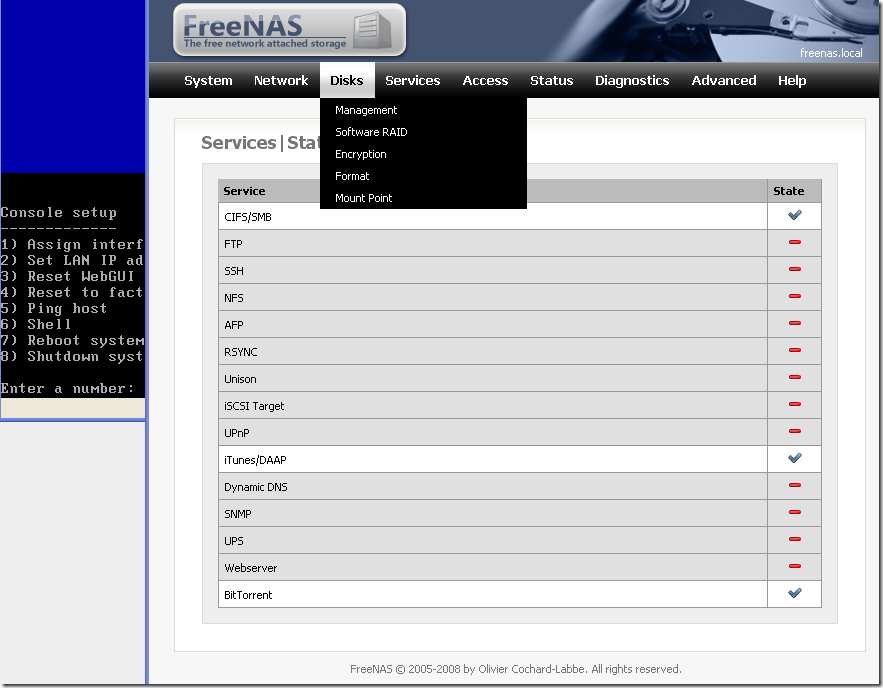Choose Software RAID from the Disks dropdown
The height and width of the screenshot is (688, 883).
(x=371, y=132)
